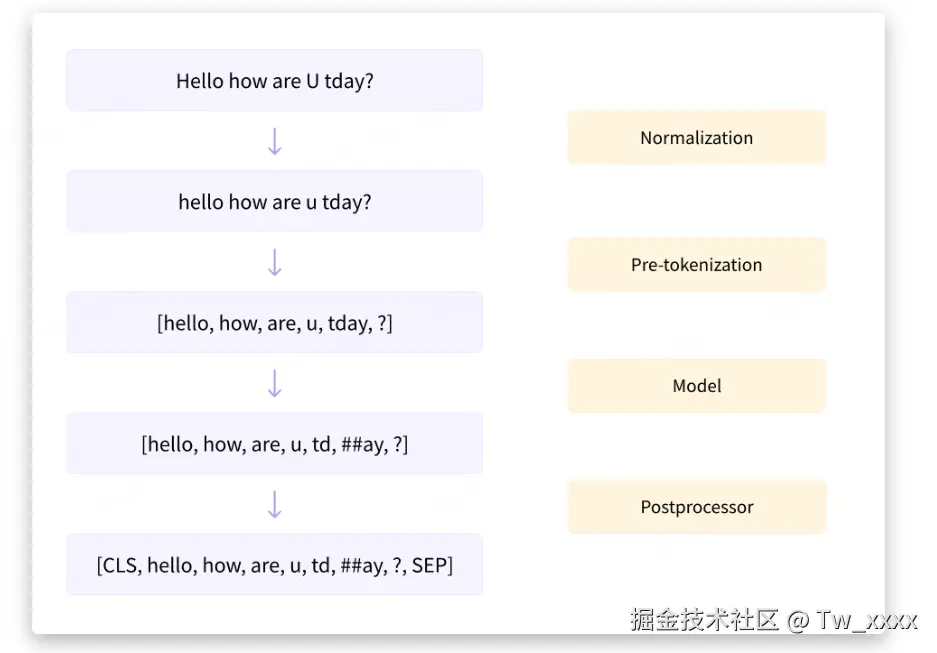Click the arrow below the pre-tokenized word list
Viewport: 937px width, 653px height.
275,383
